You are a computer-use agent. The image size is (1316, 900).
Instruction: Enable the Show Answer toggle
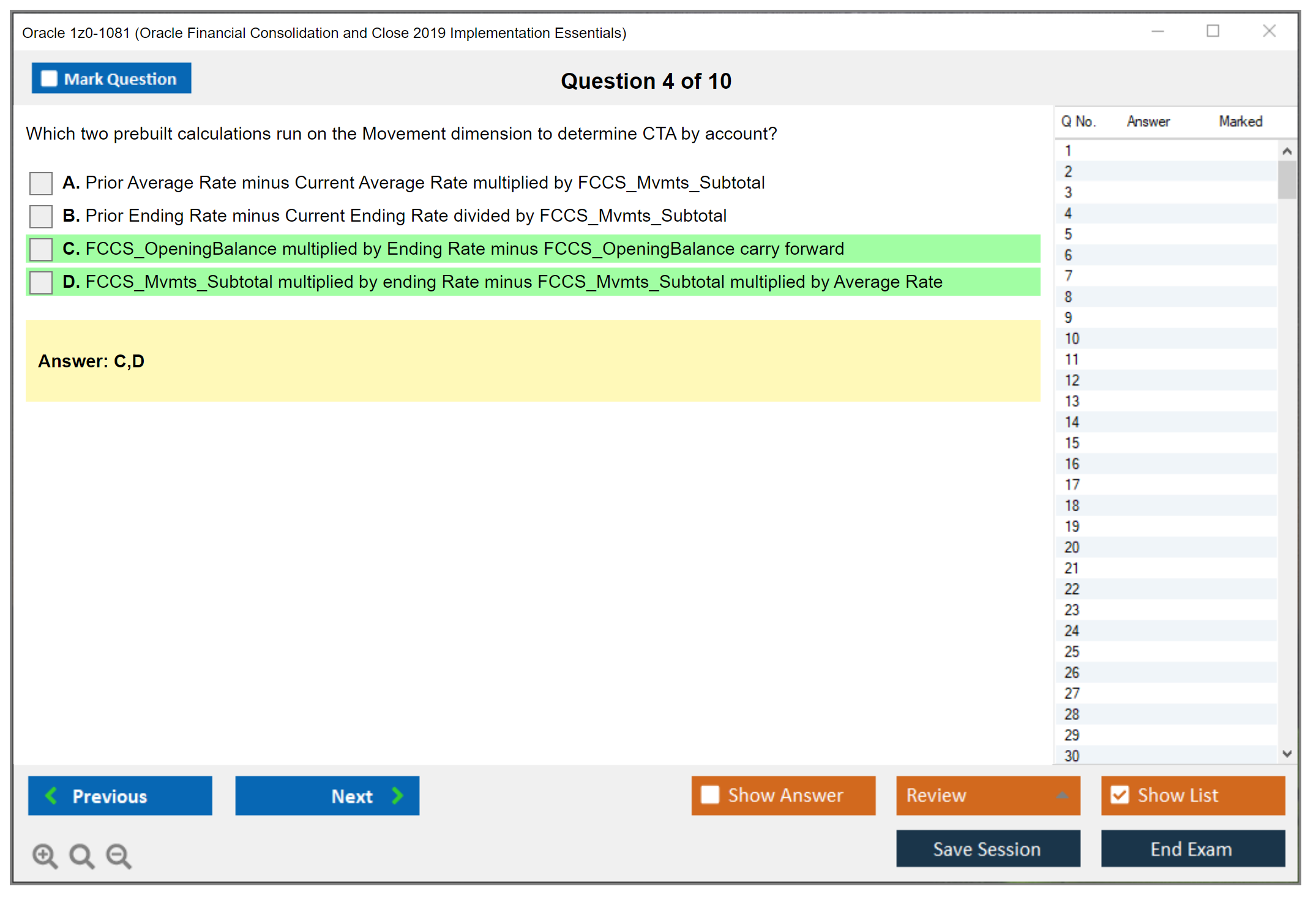pos(710,795)
